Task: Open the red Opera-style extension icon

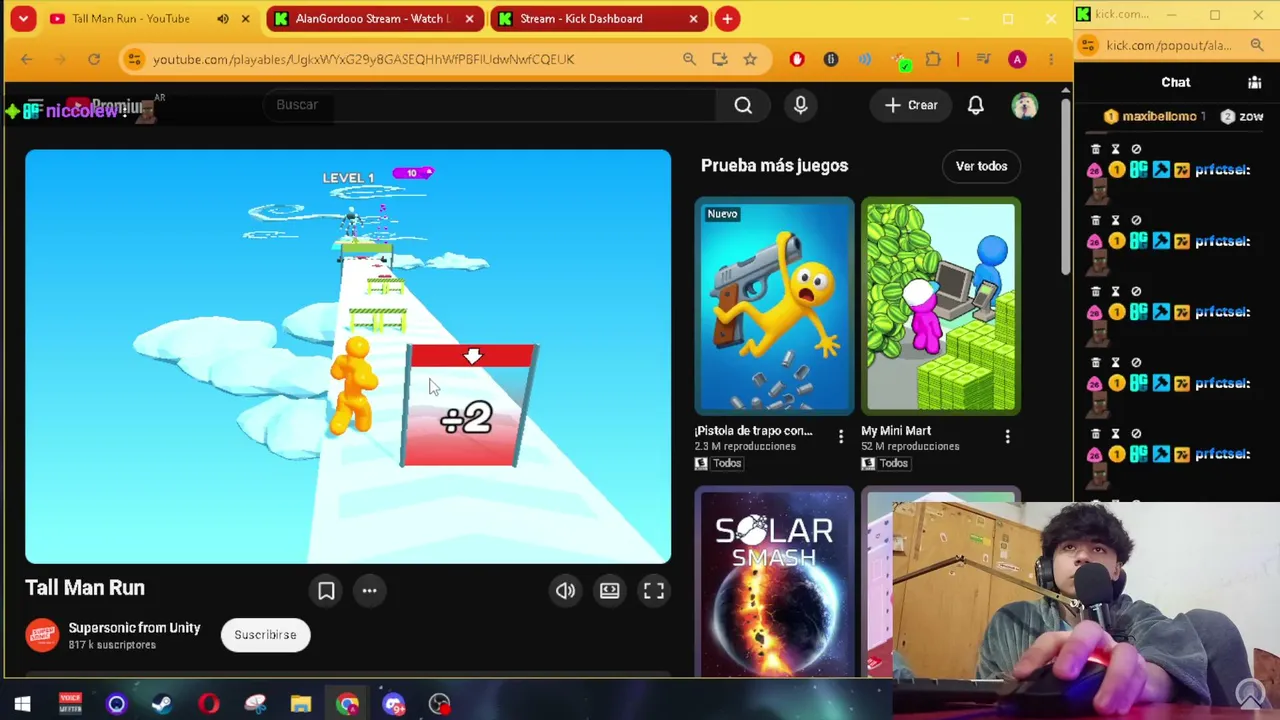Action: [797, 59]
